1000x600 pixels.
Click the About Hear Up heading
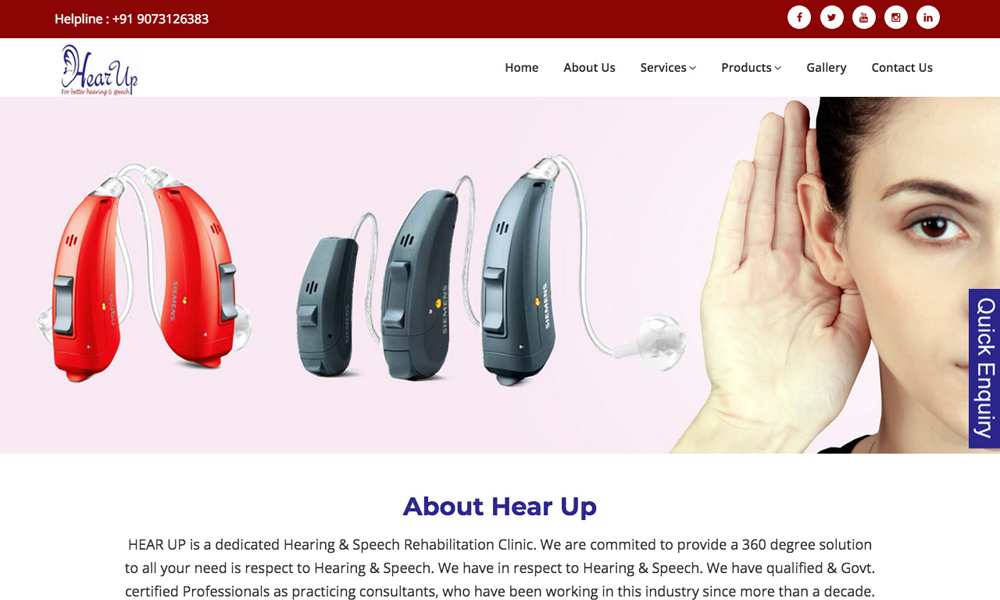499,506
